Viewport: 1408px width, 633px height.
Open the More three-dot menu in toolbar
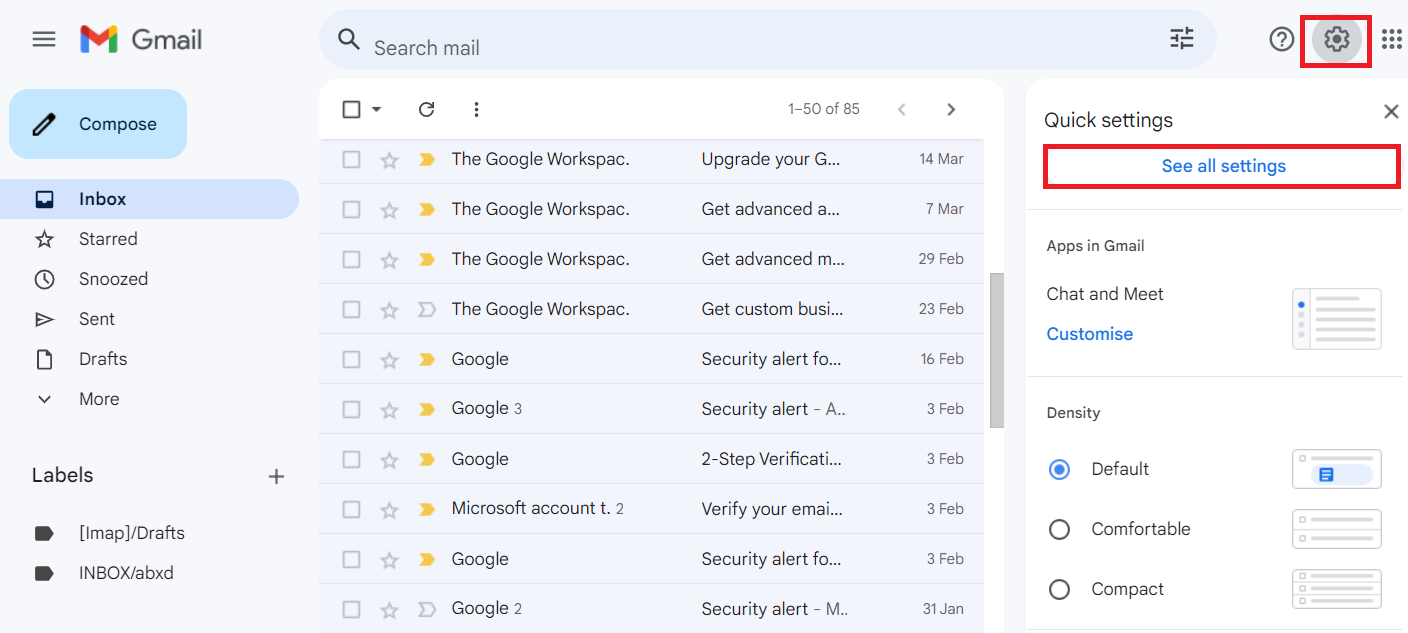476,109
